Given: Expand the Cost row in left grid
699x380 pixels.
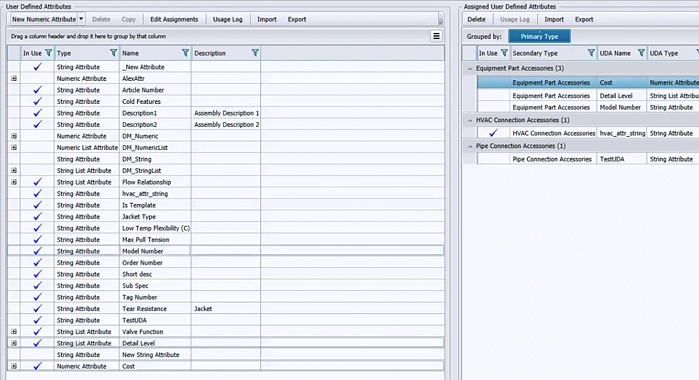Looking at the screenshot, I should [14, 366].
